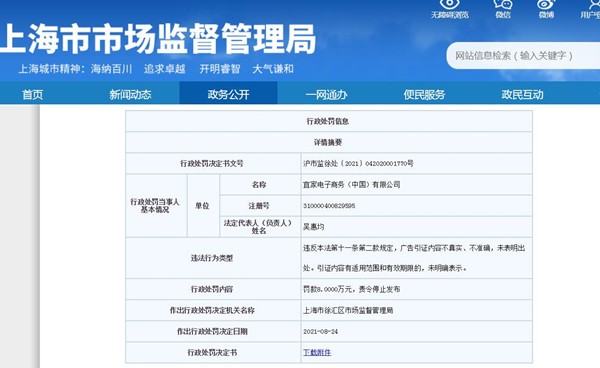Open the 政民互动 nav tab

522,94
